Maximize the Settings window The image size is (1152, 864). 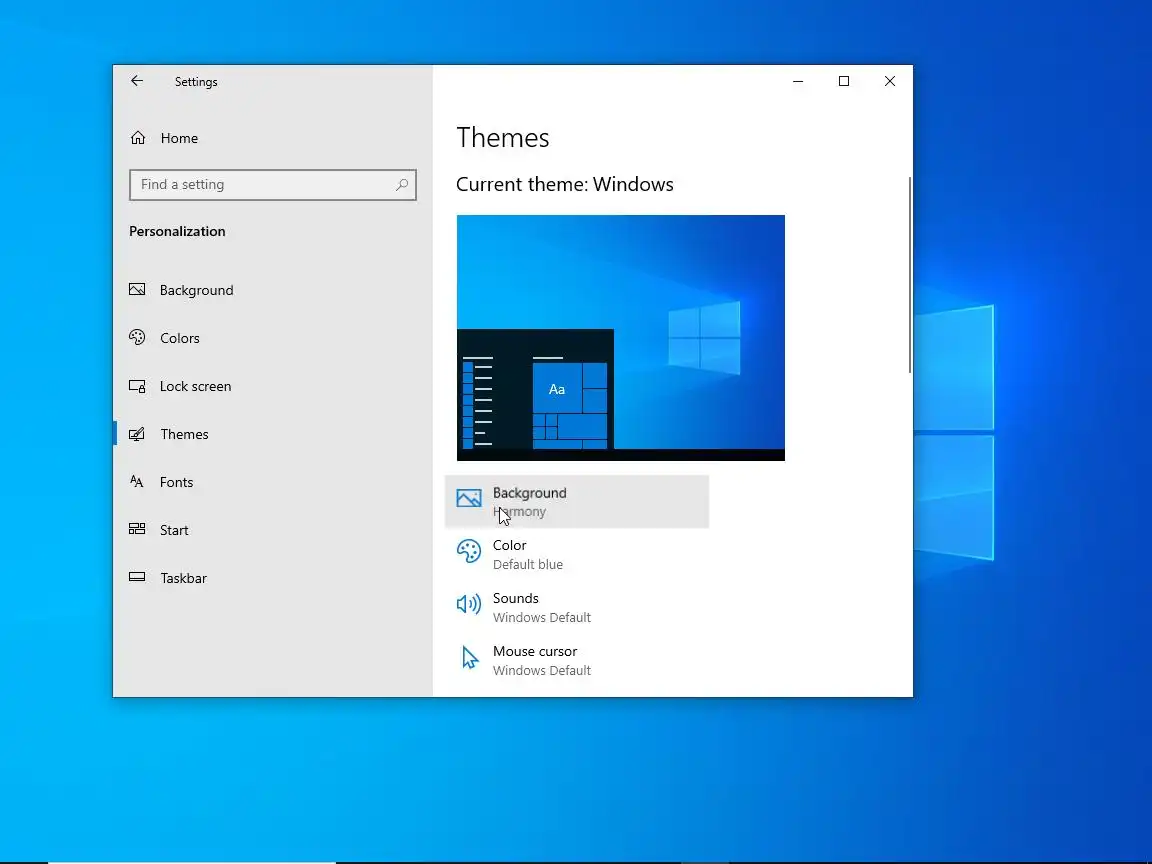click(x=843, y=82)
